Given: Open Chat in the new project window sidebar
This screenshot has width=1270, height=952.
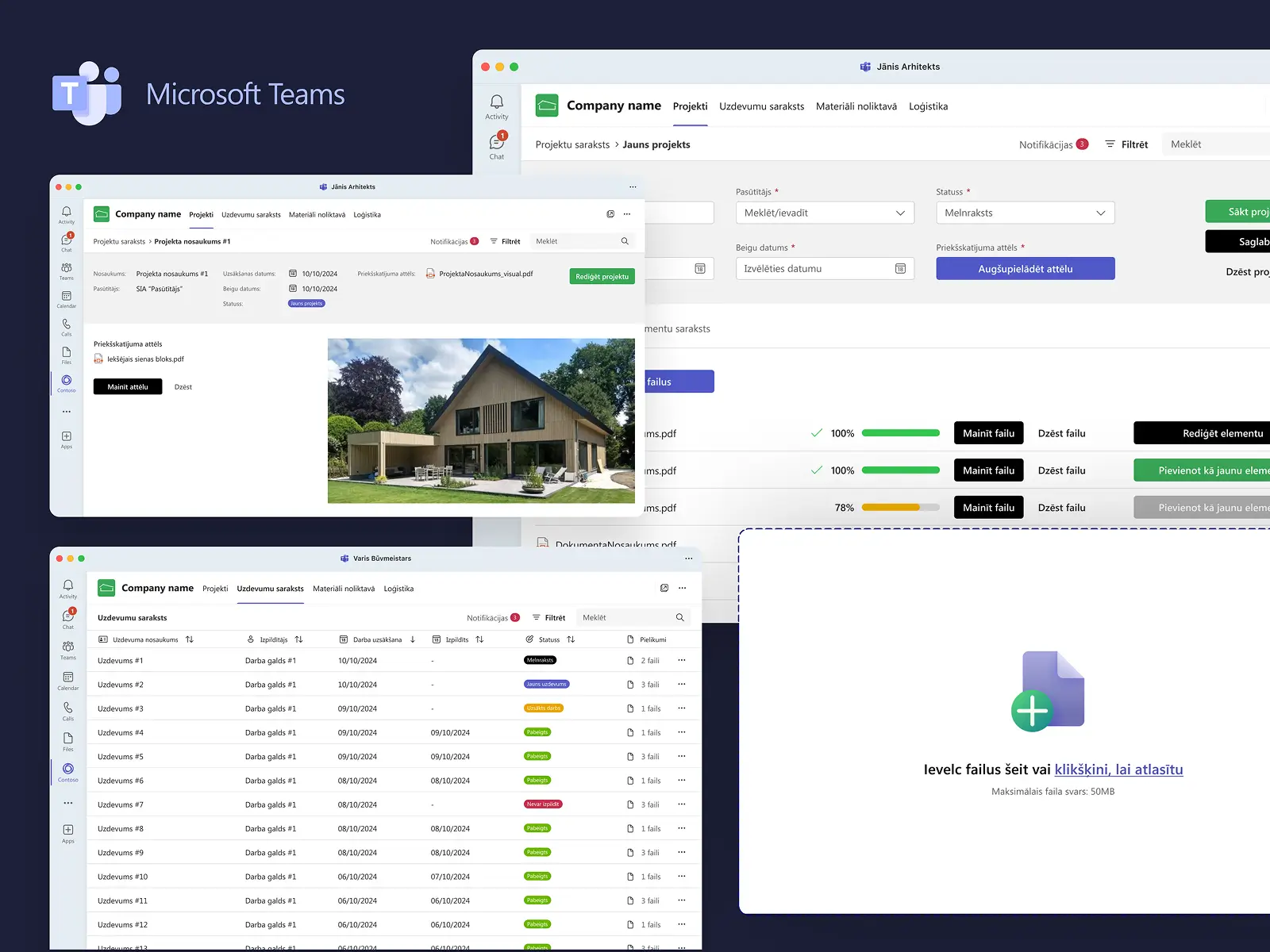Looking at the screenshot, I should click(x=497, y=146).
